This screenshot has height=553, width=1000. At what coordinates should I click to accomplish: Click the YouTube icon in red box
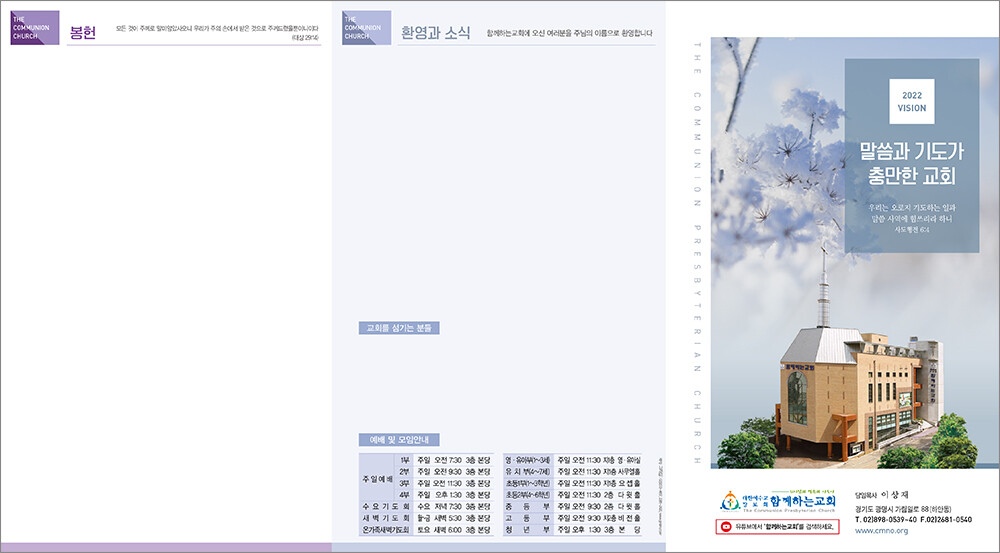pos(726,525)
